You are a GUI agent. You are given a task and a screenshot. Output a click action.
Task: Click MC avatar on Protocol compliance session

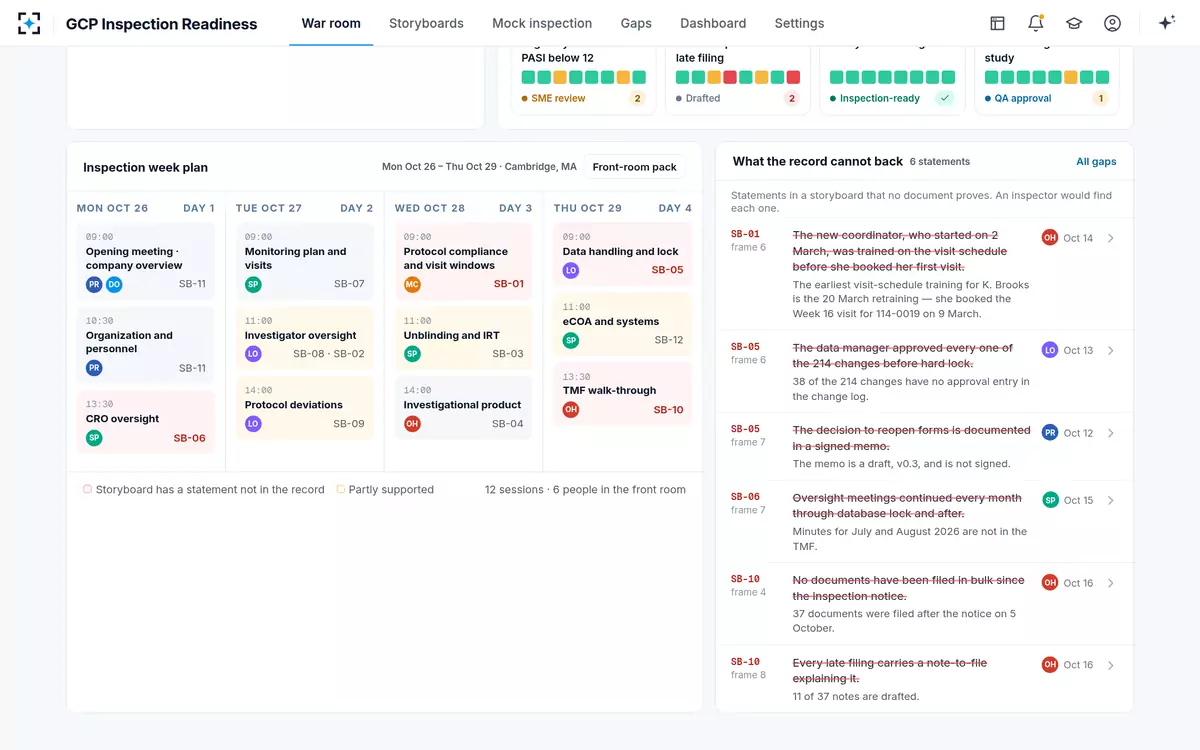point(412,284)
